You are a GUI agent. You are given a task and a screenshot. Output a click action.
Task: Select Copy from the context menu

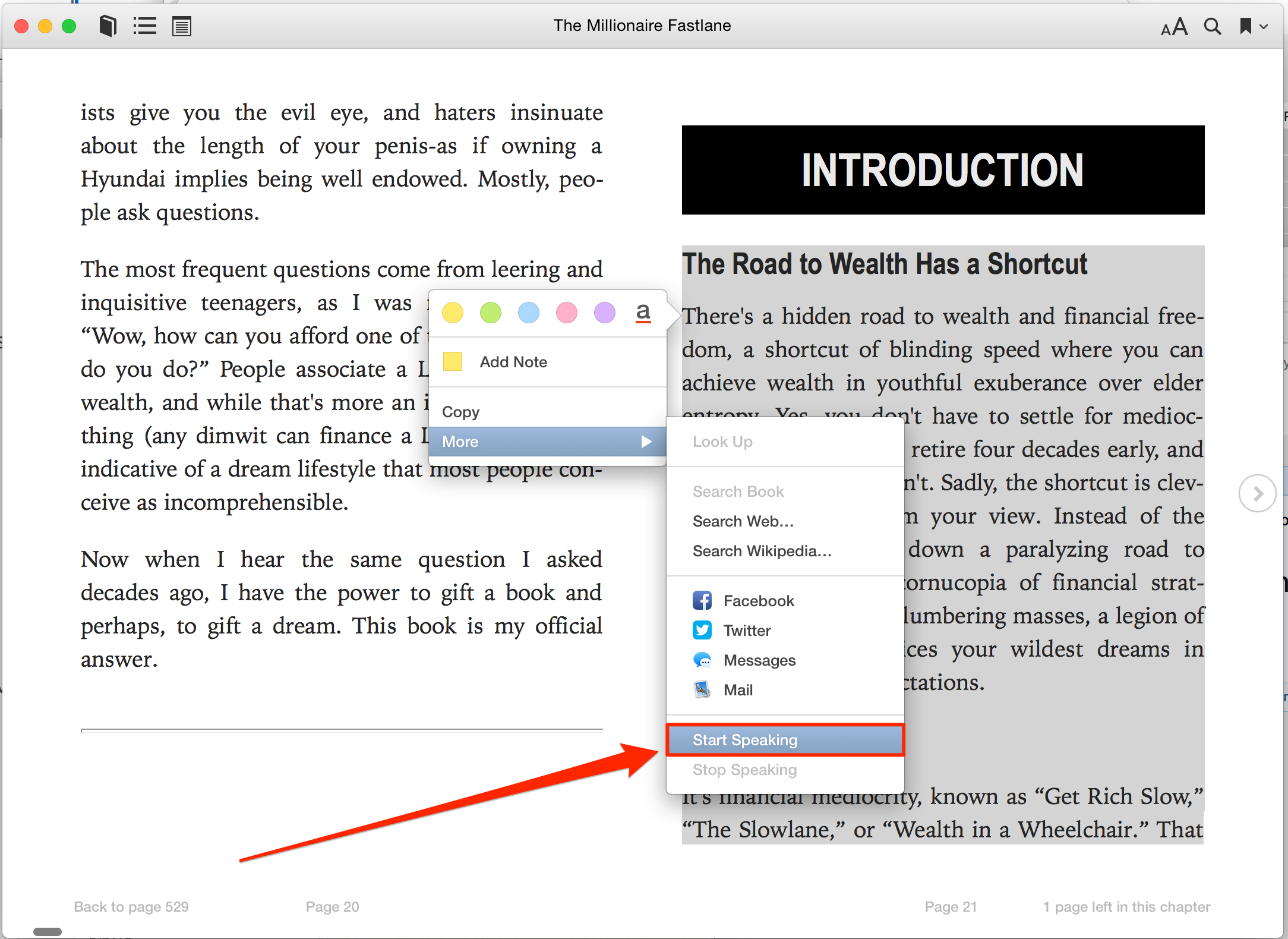(547, 412)
